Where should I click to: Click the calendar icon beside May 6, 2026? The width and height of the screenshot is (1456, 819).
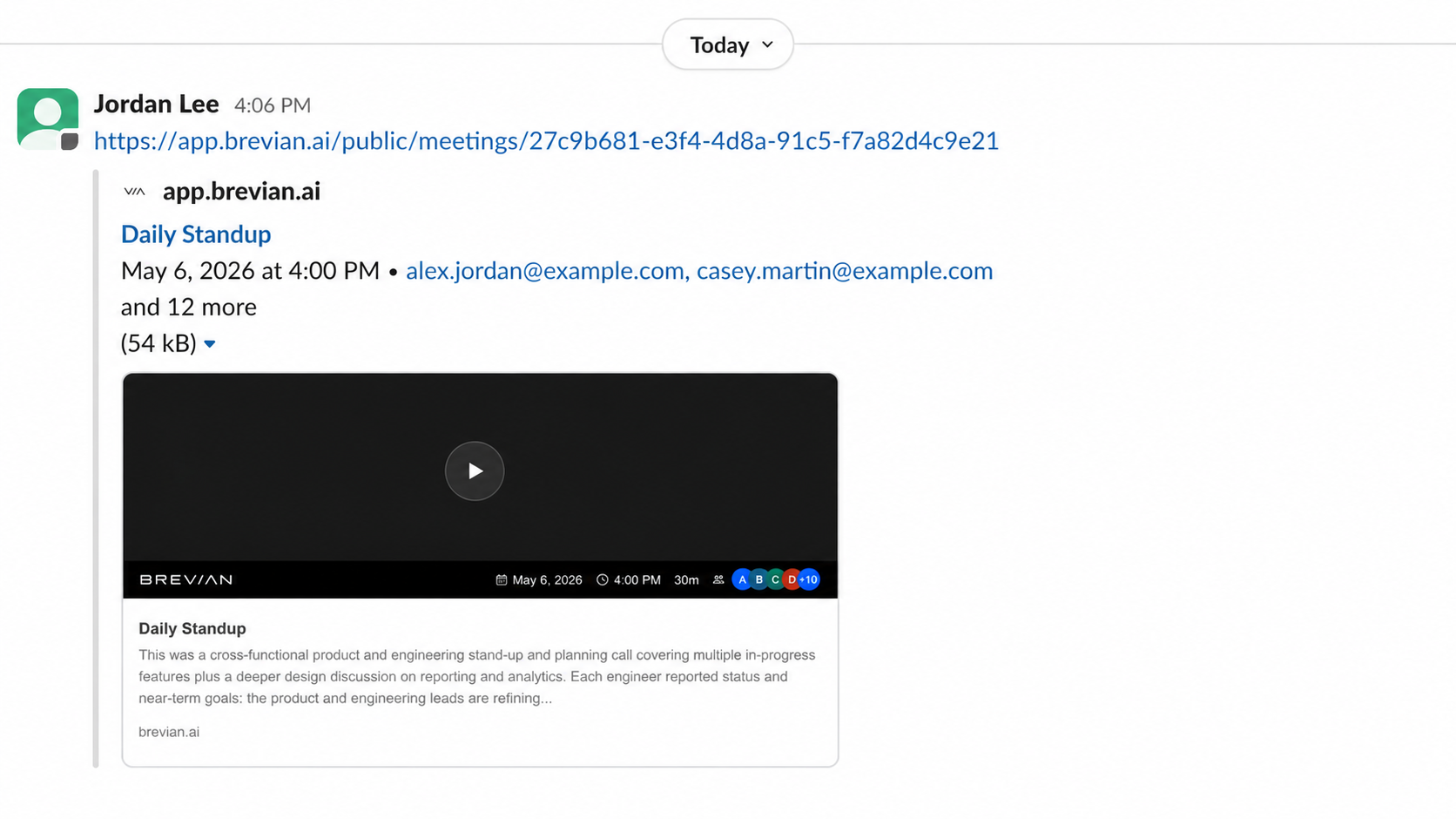(x=502, y=580)
